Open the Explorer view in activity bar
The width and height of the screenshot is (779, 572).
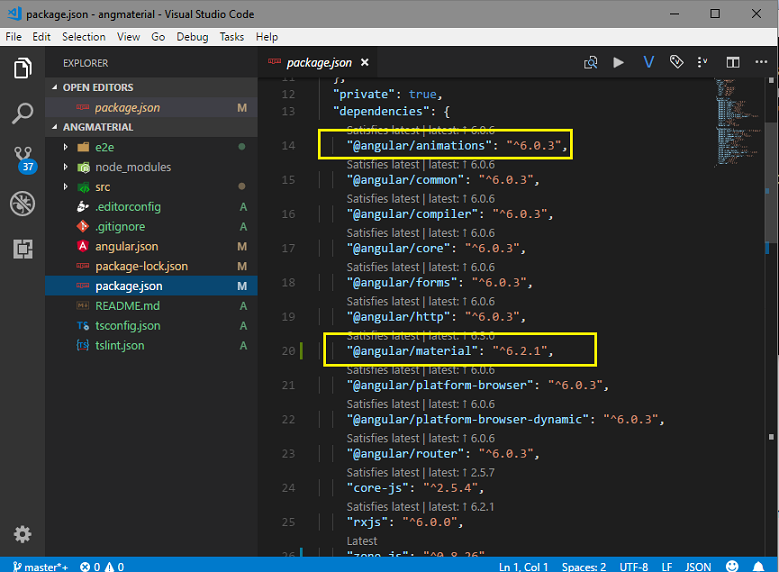(22, 68)
